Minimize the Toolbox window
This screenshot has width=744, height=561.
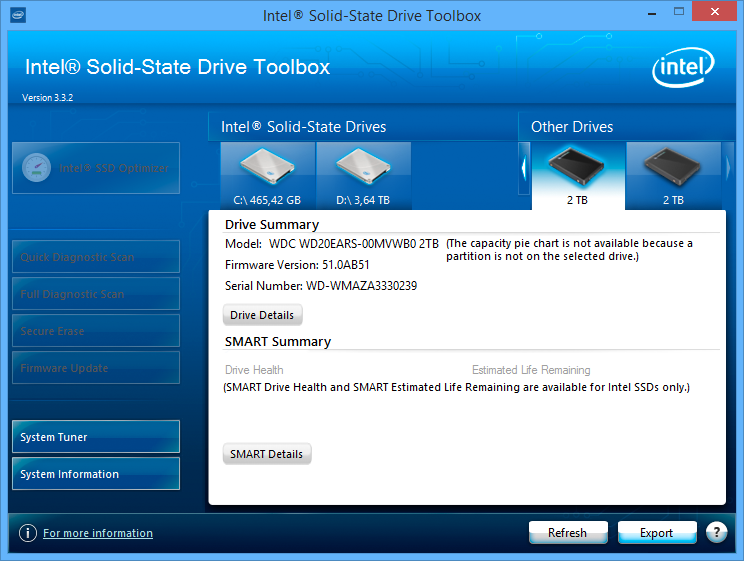click(x=652, y=13)
